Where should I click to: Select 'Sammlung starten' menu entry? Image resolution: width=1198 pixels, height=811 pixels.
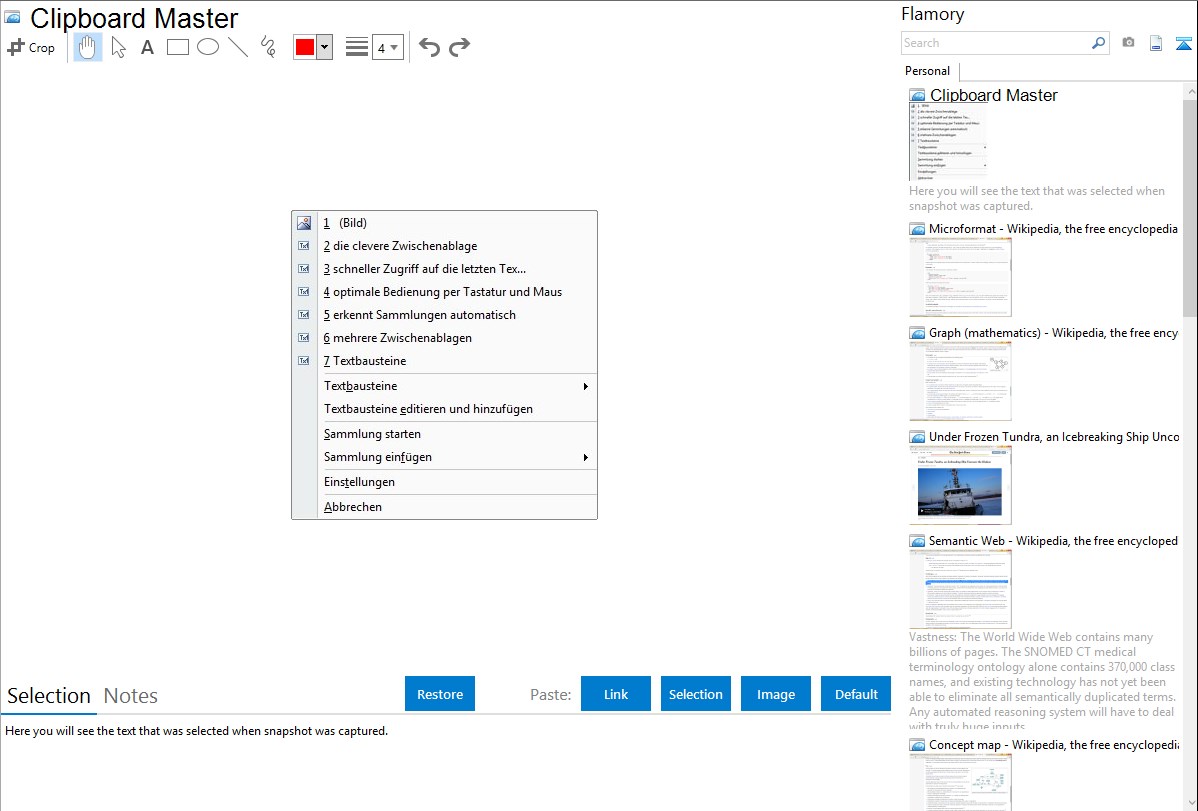(x=445, y=434)
